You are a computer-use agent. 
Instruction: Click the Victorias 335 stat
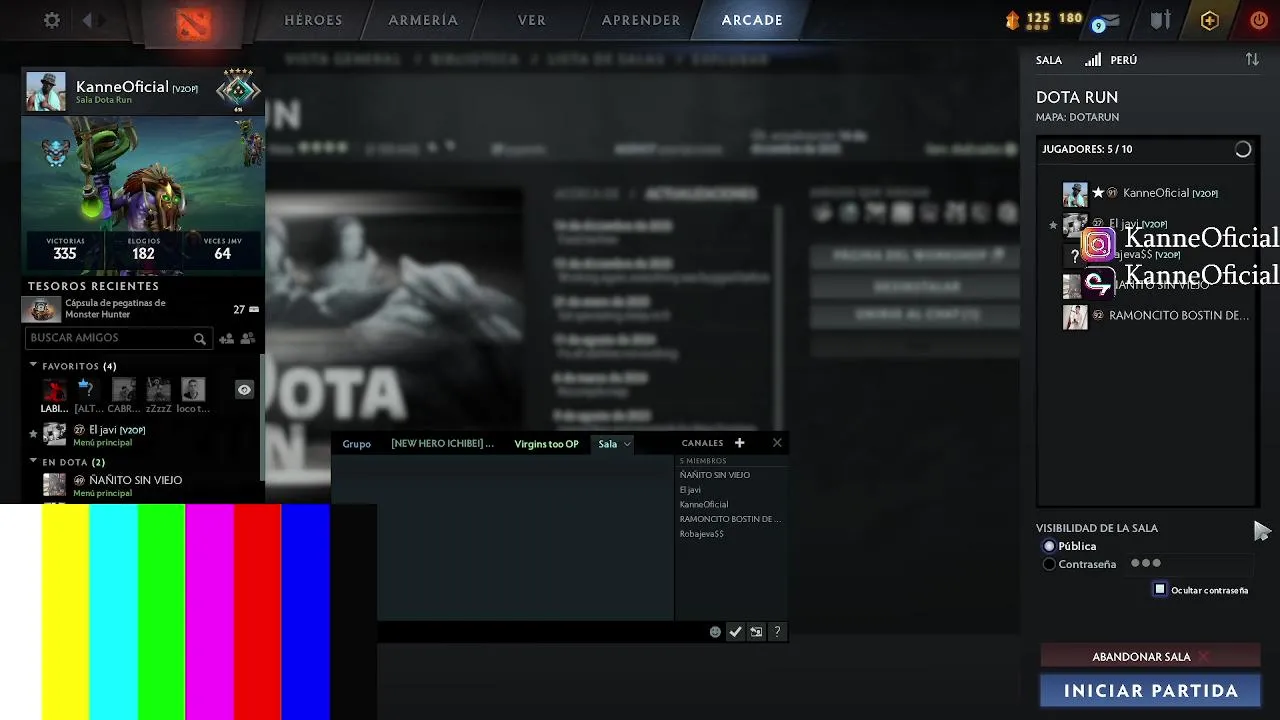point(65,249)
